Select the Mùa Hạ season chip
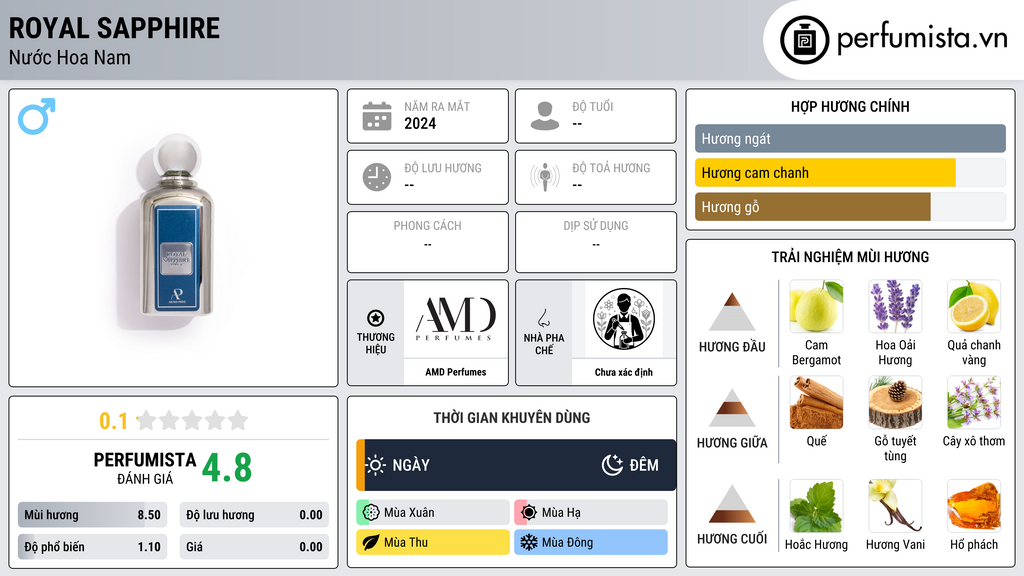This screenshot has width=1024, height=576. coord(591,513)
